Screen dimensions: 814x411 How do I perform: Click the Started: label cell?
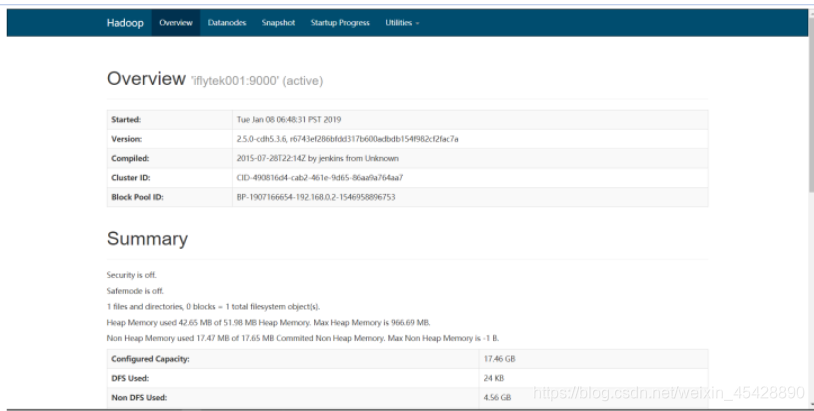point(170,120)
